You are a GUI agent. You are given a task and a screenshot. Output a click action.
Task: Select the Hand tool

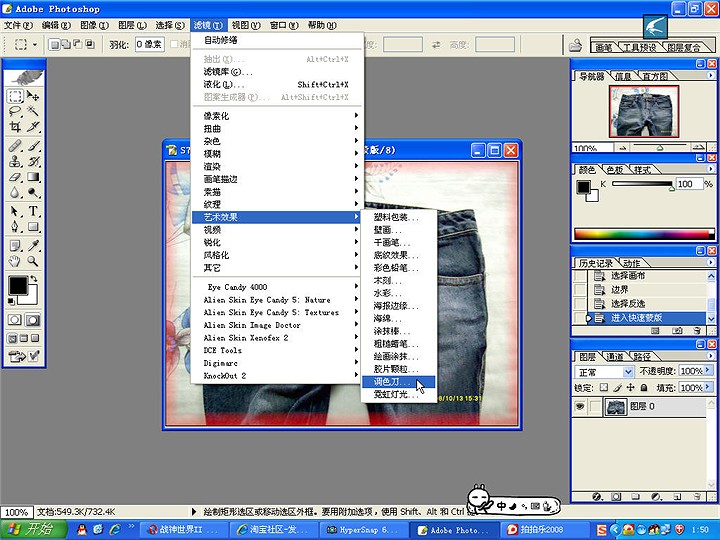pyautogui.click(x=15, y=261)
